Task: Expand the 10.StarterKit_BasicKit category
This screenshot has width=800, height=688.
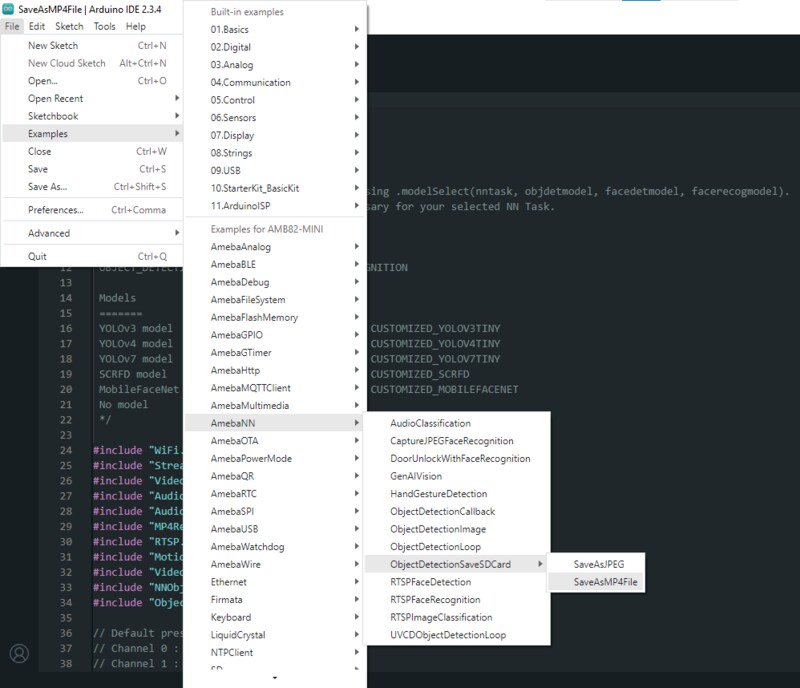Action: click(275, 188)
